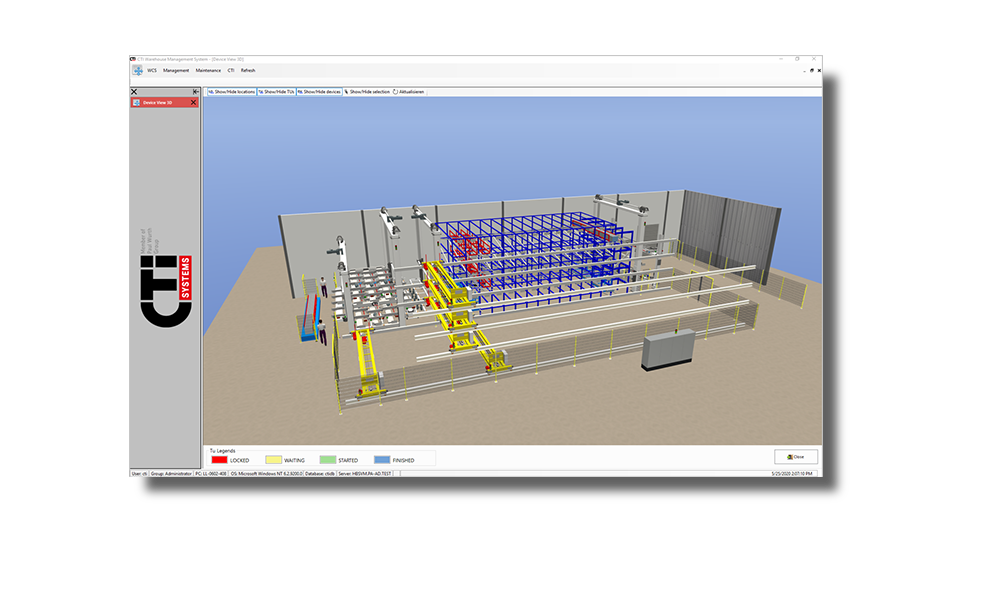Click the green STARTED legend swatch

pos(328,460)
